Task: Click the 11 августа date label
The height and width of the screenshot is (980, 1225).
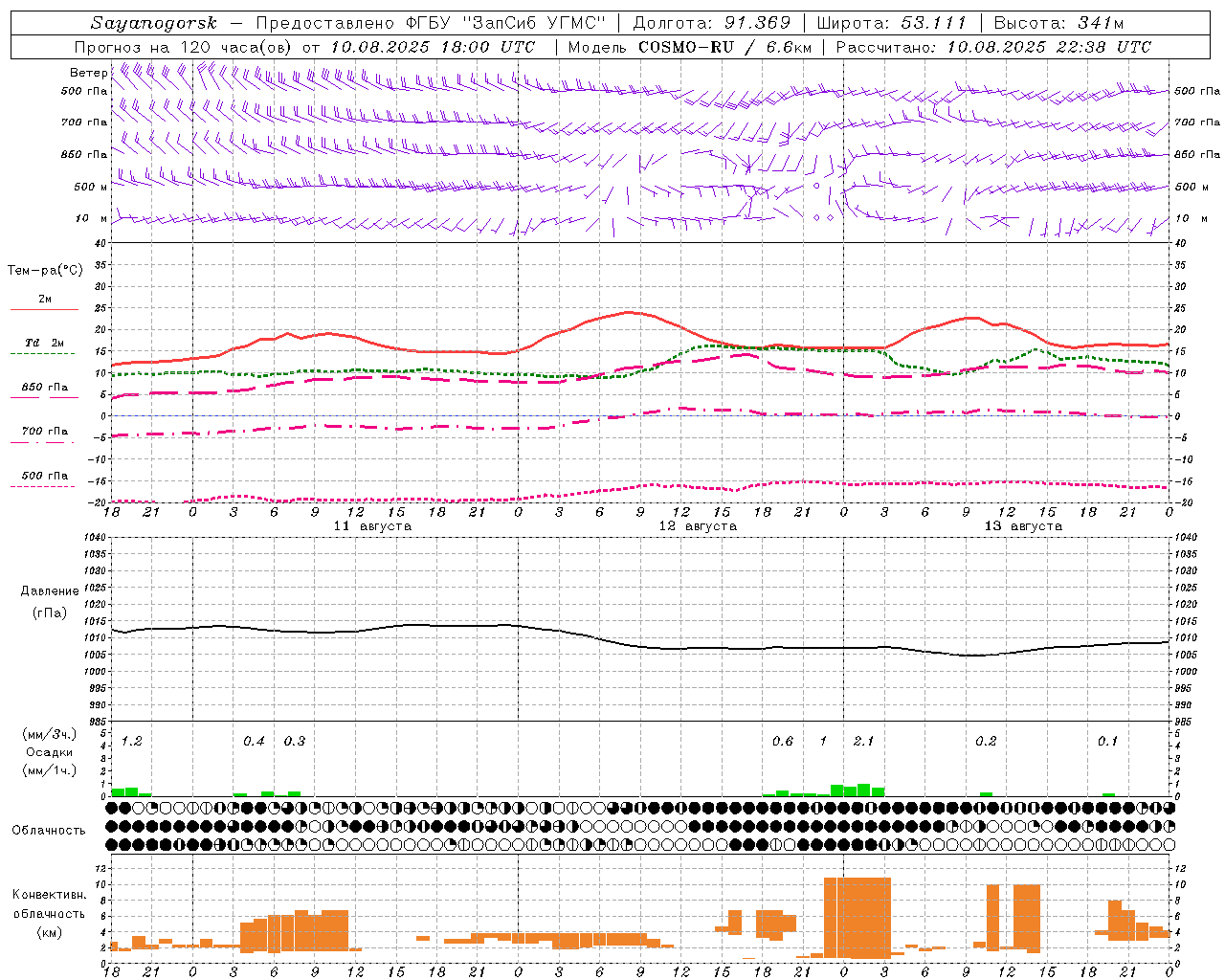Action: pyautogui.click(x=372, y=526)
